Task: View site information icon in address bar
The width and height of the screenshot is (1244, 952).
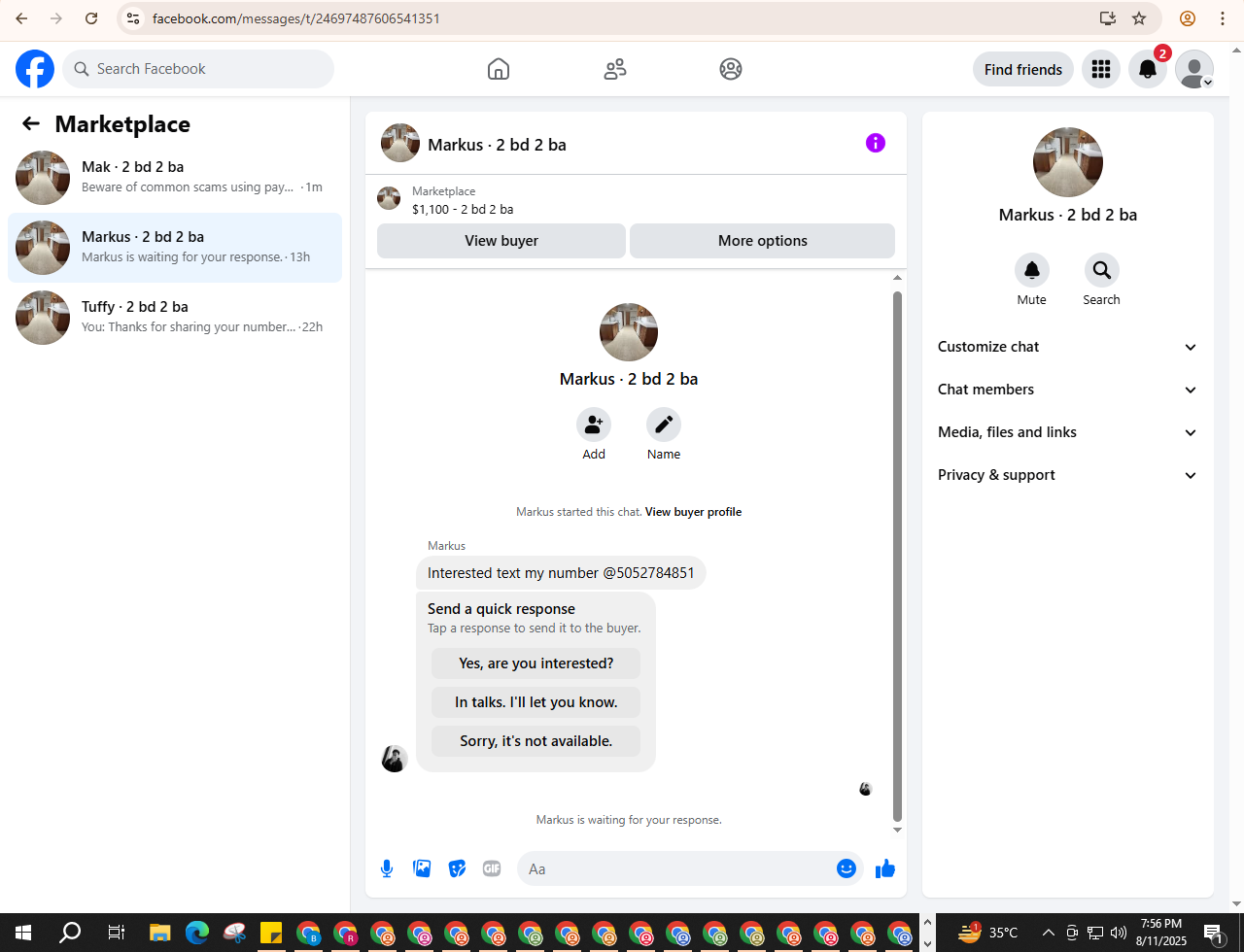Action: click(134, 18)
